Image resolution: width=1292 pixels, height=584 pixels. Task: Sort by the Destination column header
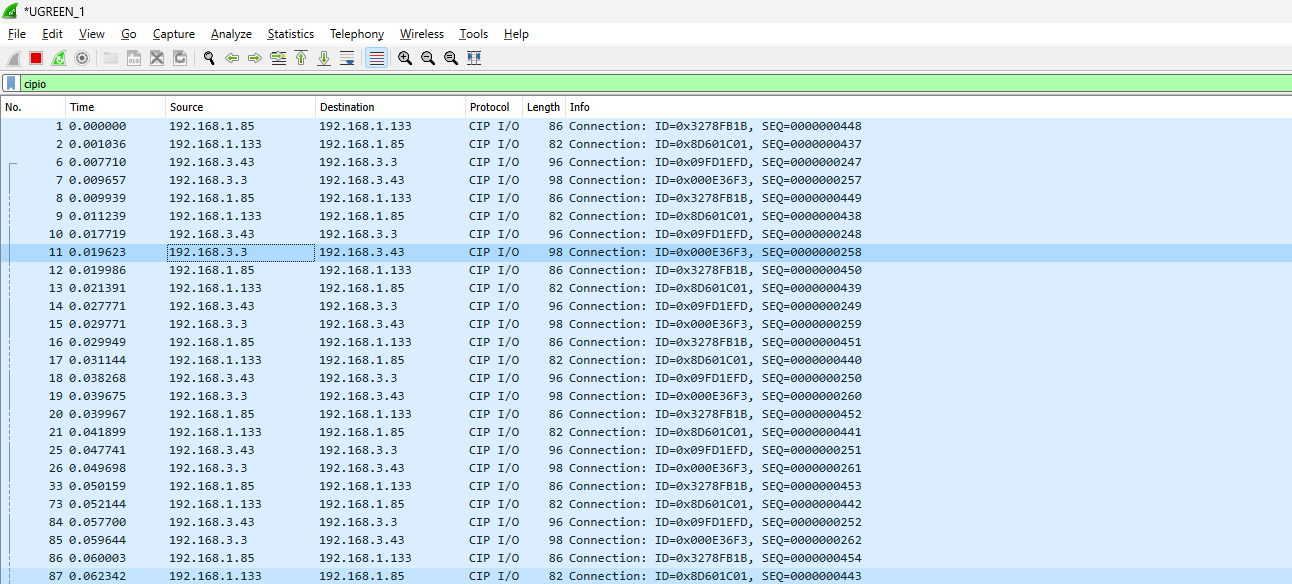tap(390, 107)
